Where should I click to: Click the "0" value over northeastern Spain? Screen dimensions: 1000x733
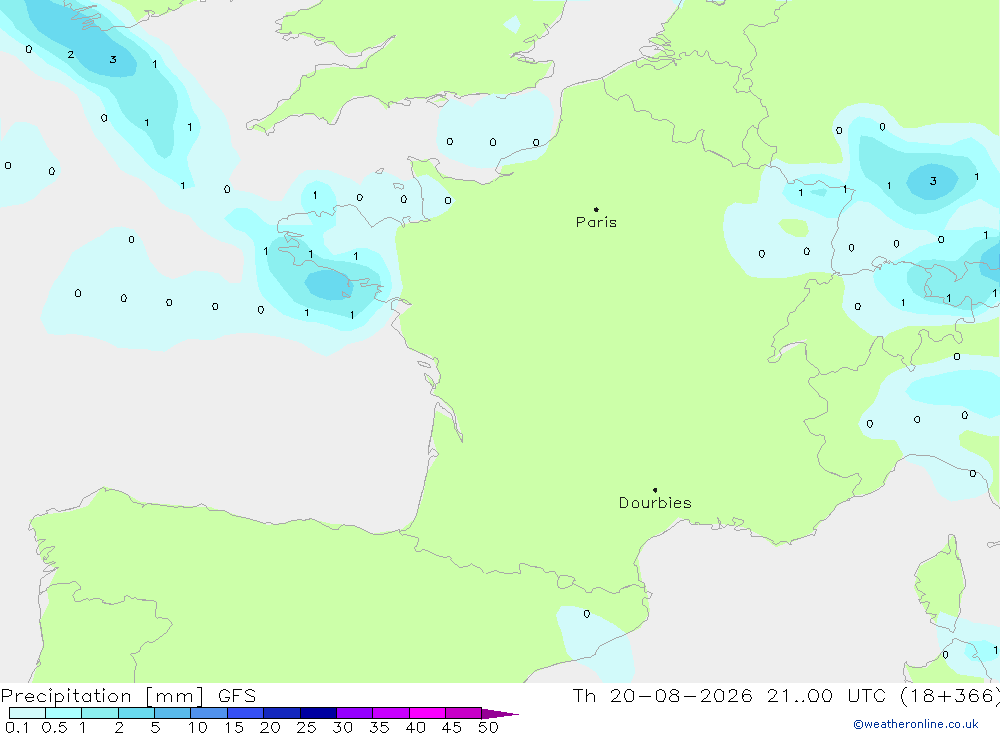(x=587, y=614)
